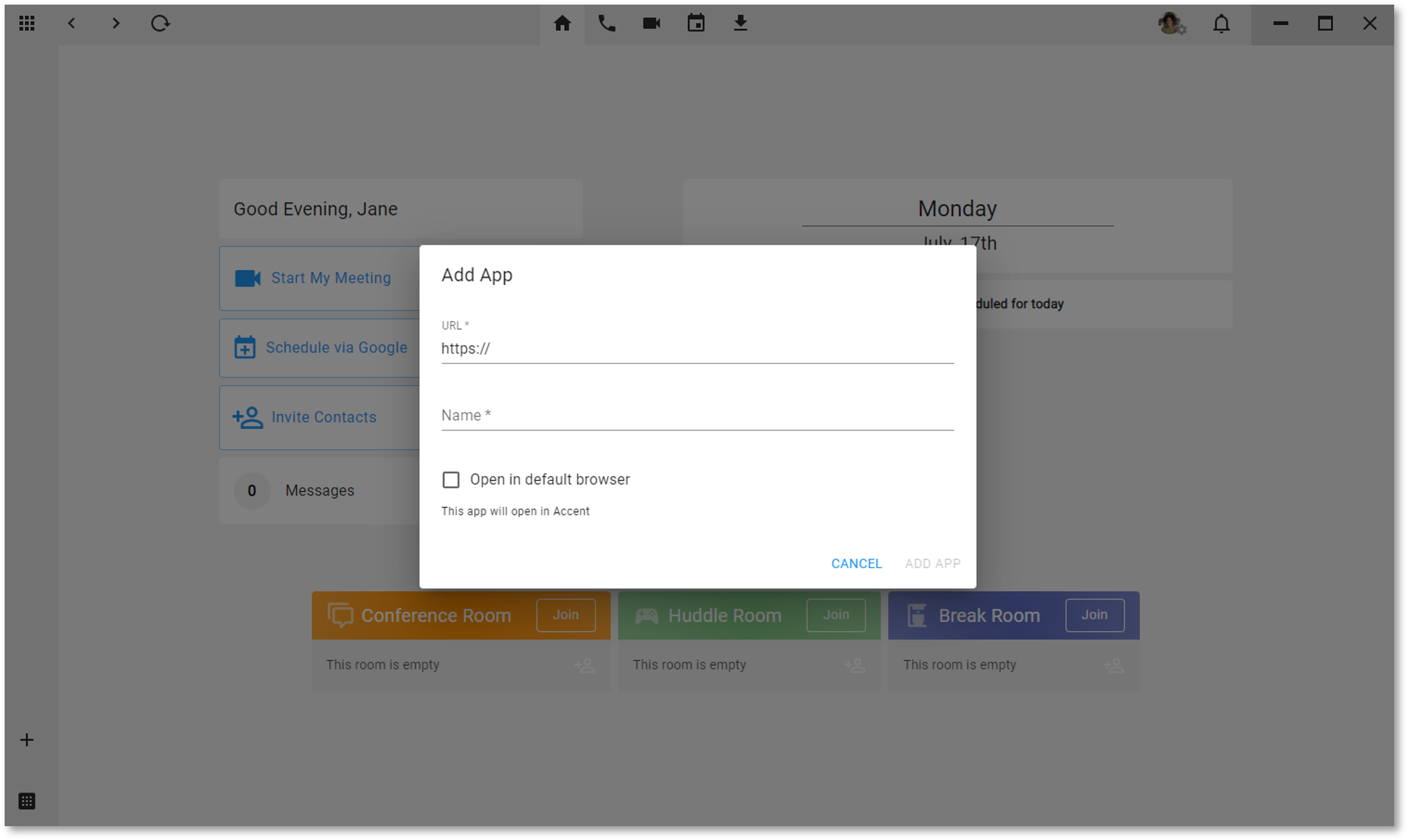Click the bottom-left keypad grid icon
The width and height of the screenshot is (1408, 840).
[27, 801]
